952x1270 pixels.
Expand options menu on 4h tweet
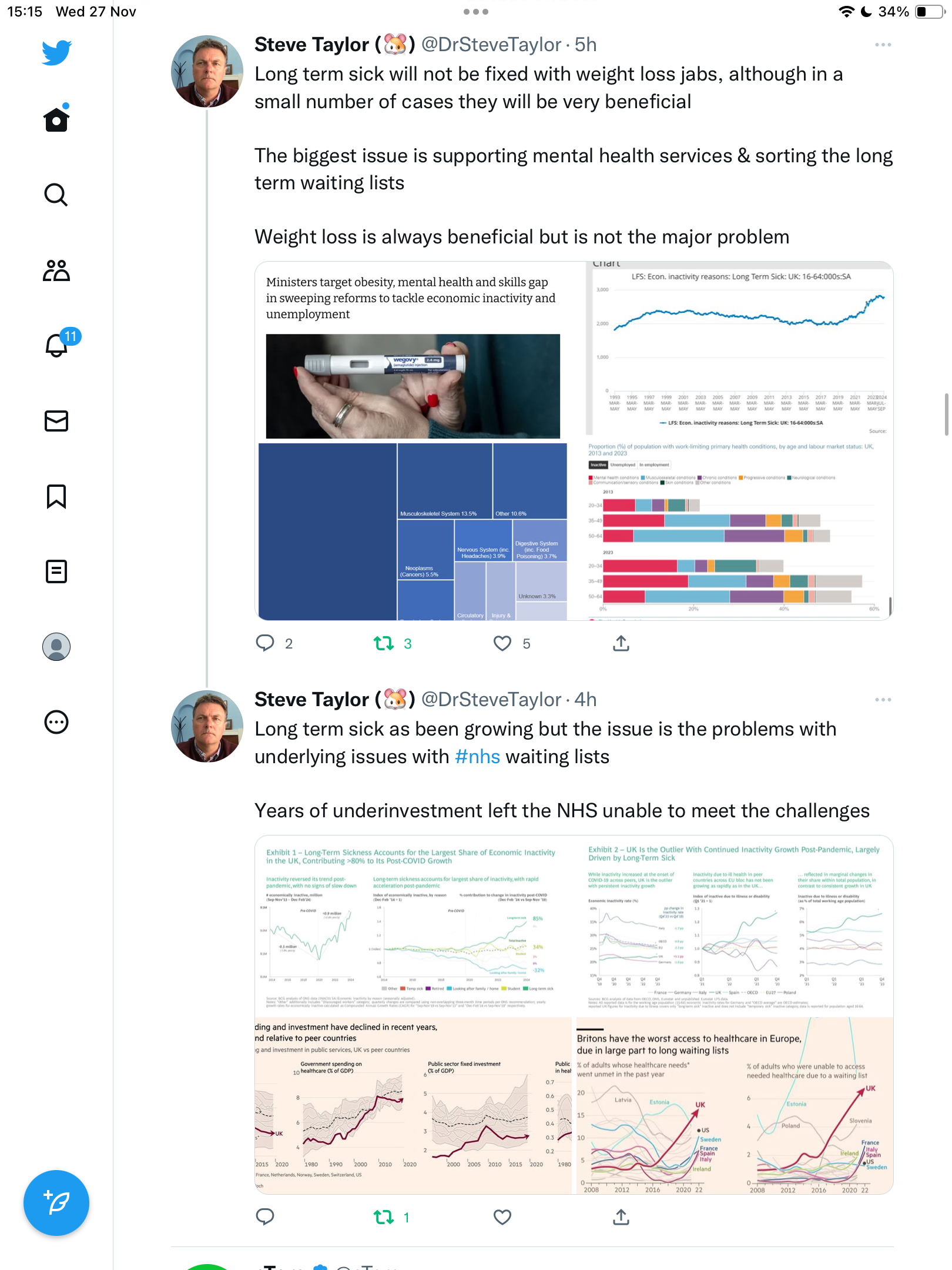[x=883, y=700]
